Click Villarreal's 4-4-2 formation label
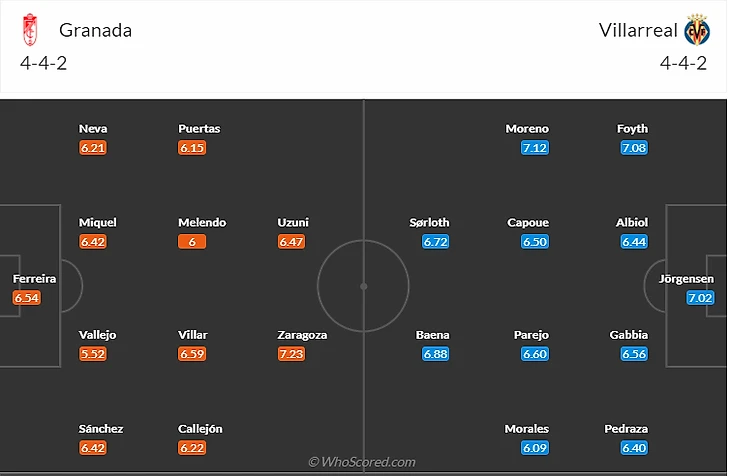Screen dimensions: 730x476 [x=684, y=62]
